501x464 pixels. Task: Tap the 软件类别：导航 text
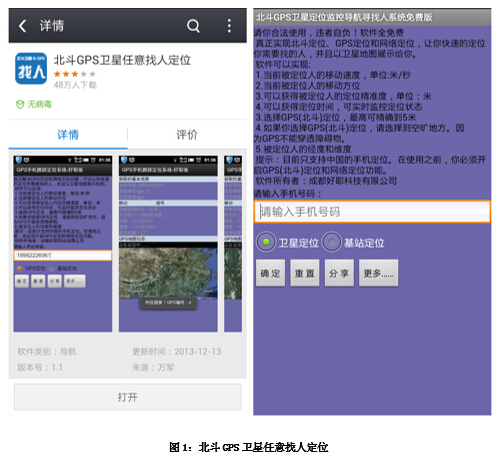[x=47, y=352]
